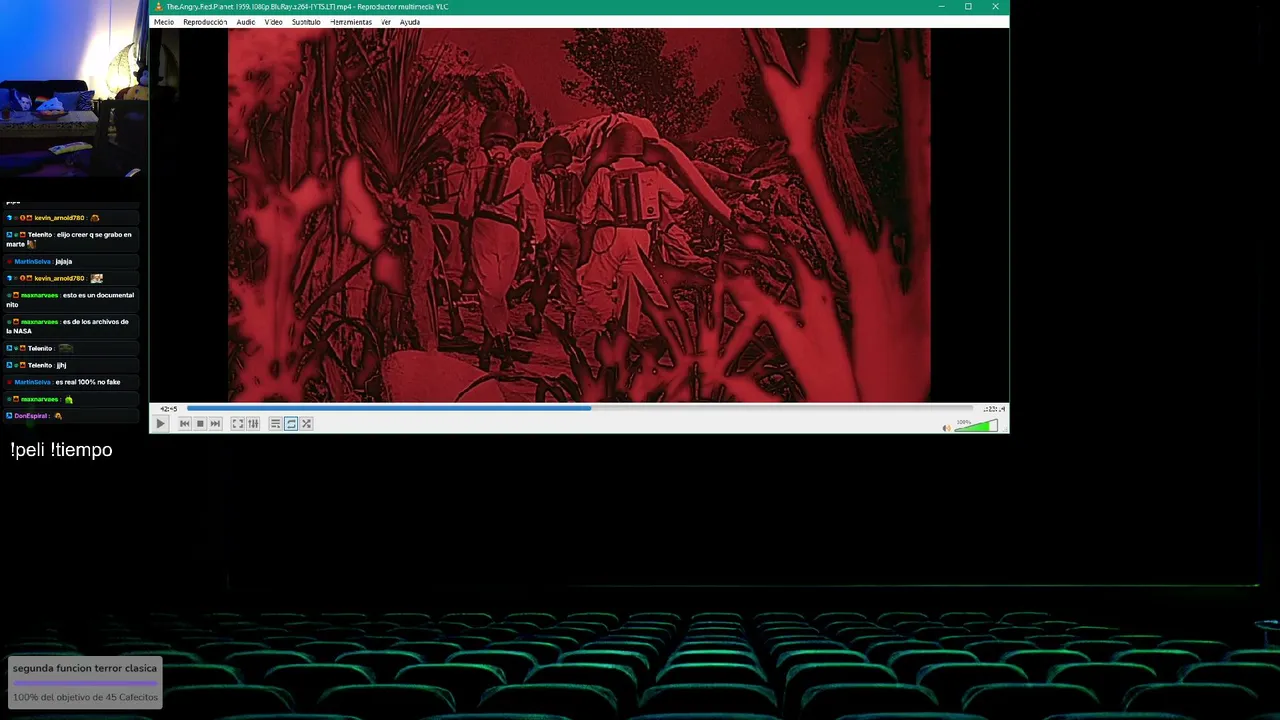This screenshot has height=720, width=1280.
Task: Open the Ayuda menu
Action: [410, 22]
